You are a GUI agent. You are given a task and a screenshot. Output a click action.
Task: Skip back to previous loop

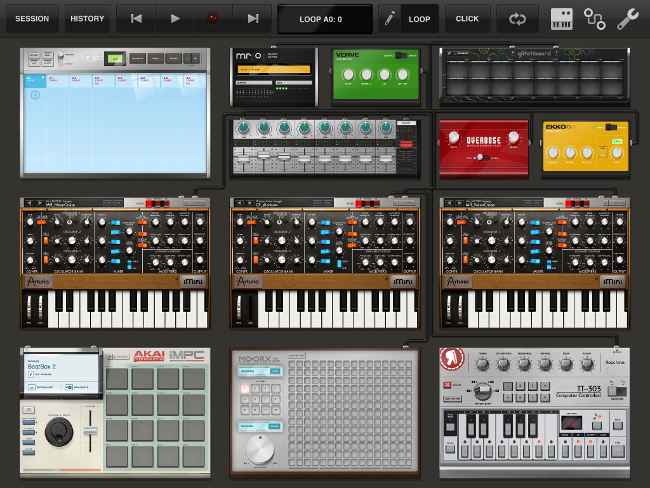click(136, 19)
